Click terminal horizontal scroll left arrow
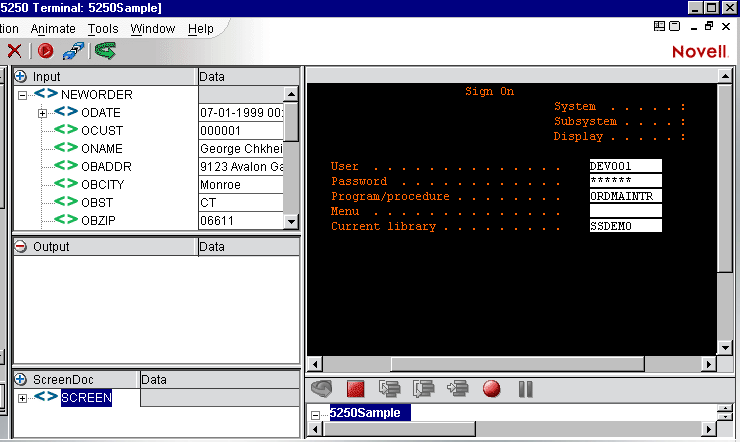The width and height of the screenshot is (740, 443). point(315,364)
